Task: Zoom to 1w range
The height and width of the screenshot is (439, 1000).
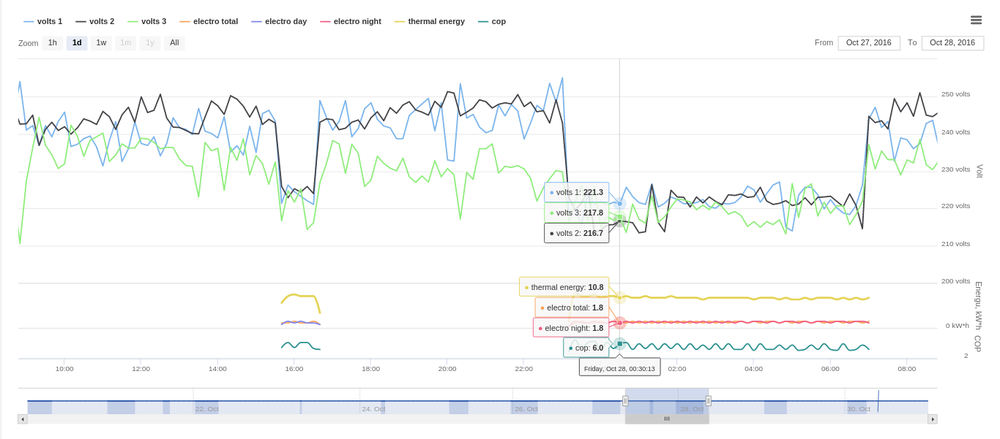Action: tap(101, 43)
